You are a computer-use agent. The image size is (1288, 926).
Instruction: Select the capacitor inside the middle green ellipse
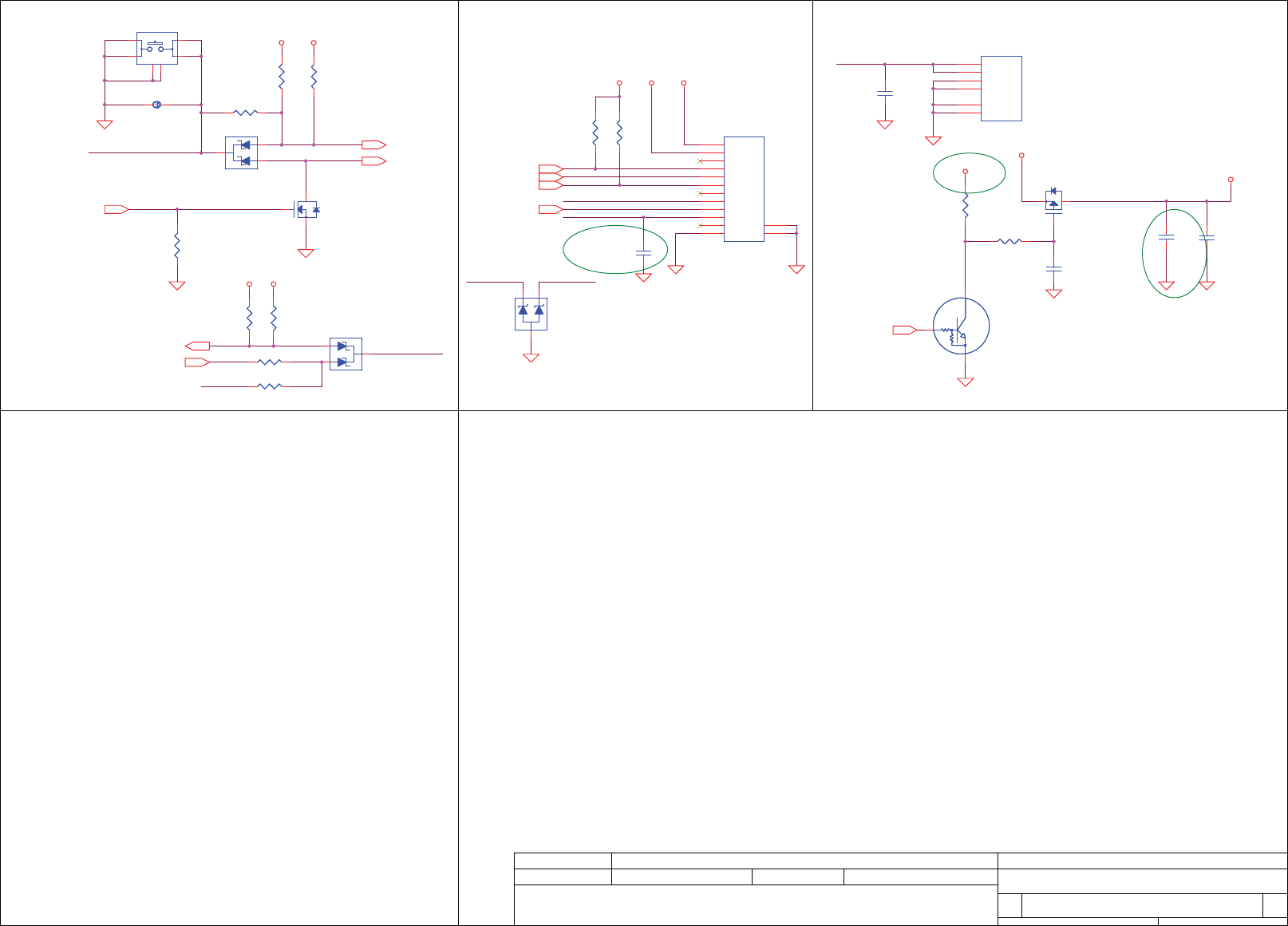(643, 252)
